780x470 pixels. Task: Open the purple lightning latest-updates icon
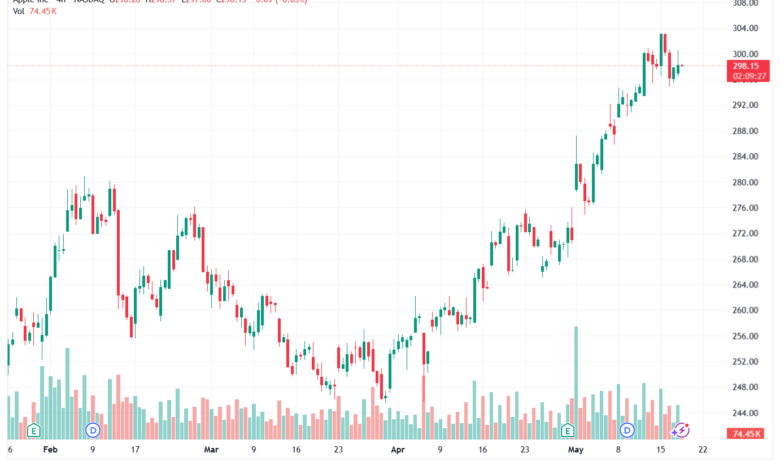coord(681,430)
